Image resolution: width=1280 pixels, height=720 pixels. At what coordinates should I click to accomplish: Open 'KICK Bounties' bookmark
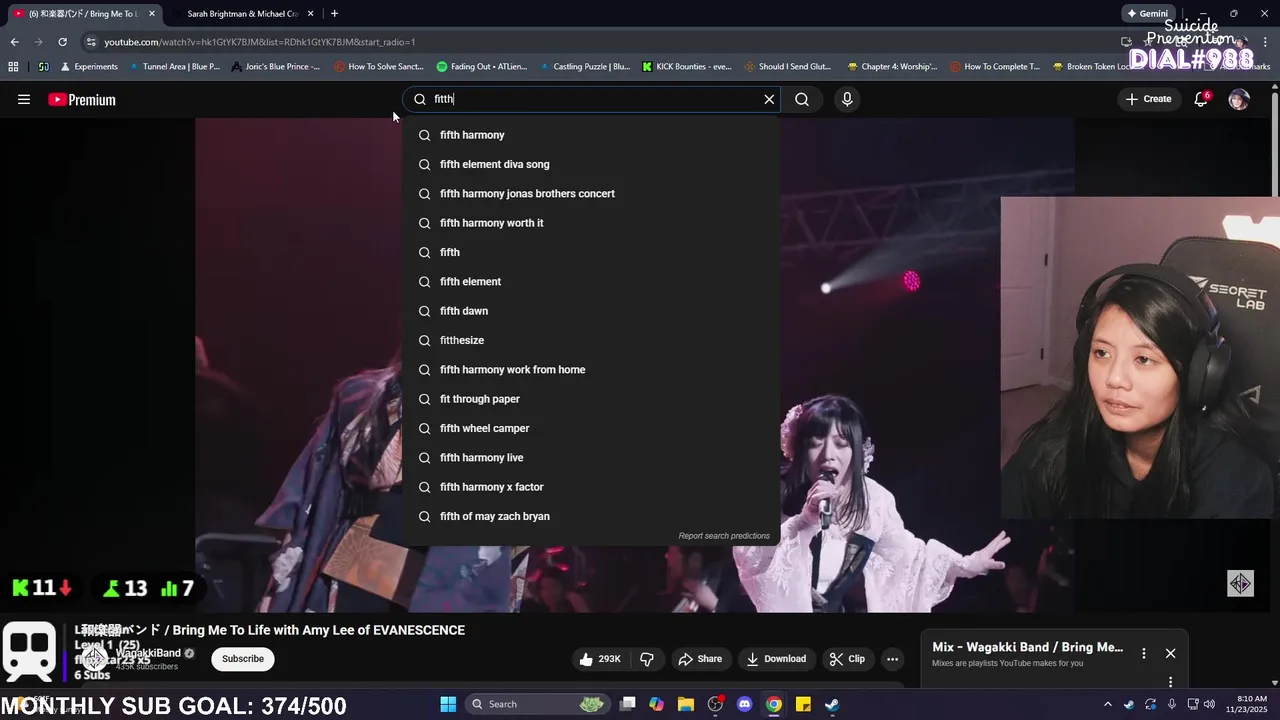coord(687,67)
